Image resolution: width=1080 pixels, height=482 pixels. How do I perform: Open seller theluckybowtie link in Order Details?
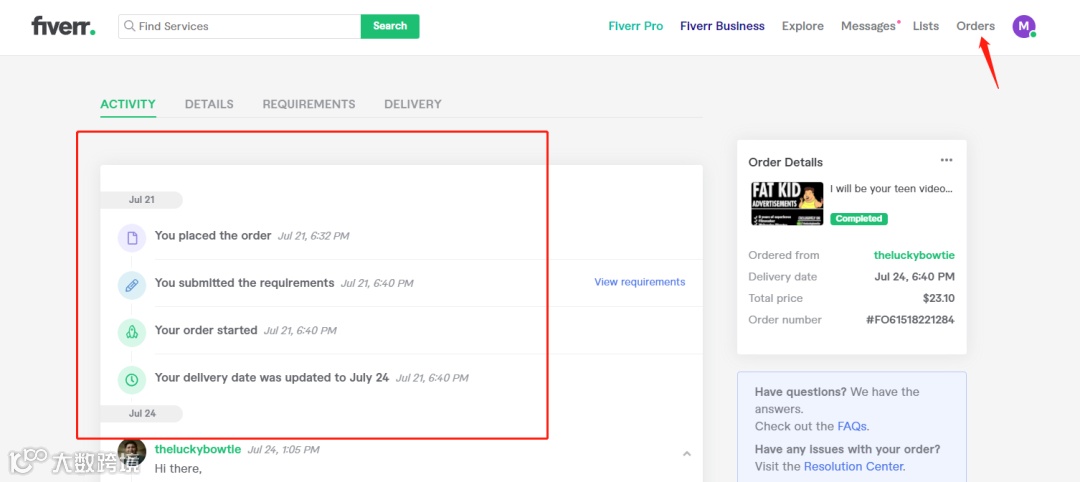tap(914, 255)
